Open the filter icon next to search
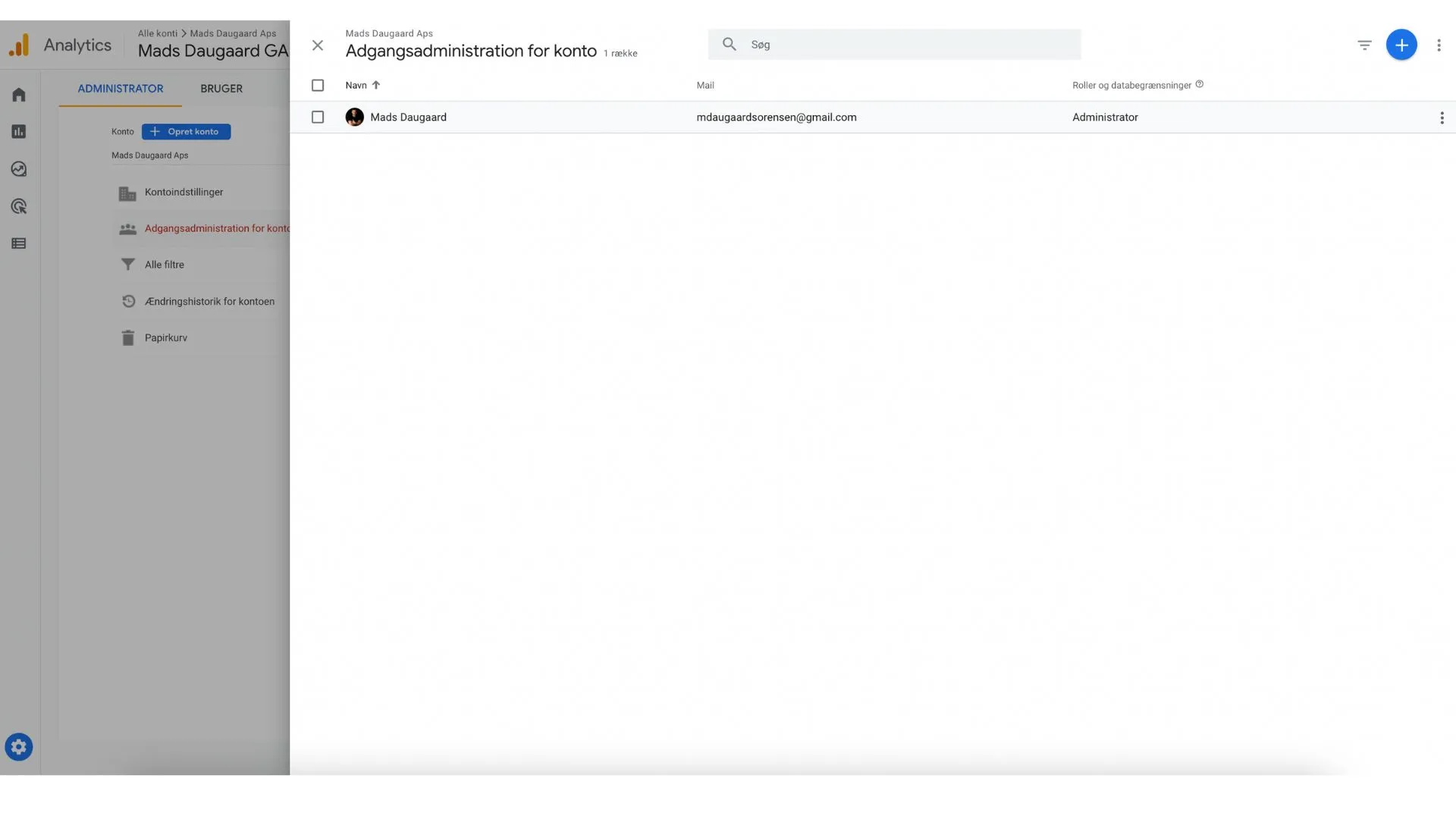 click(1364, 45)
